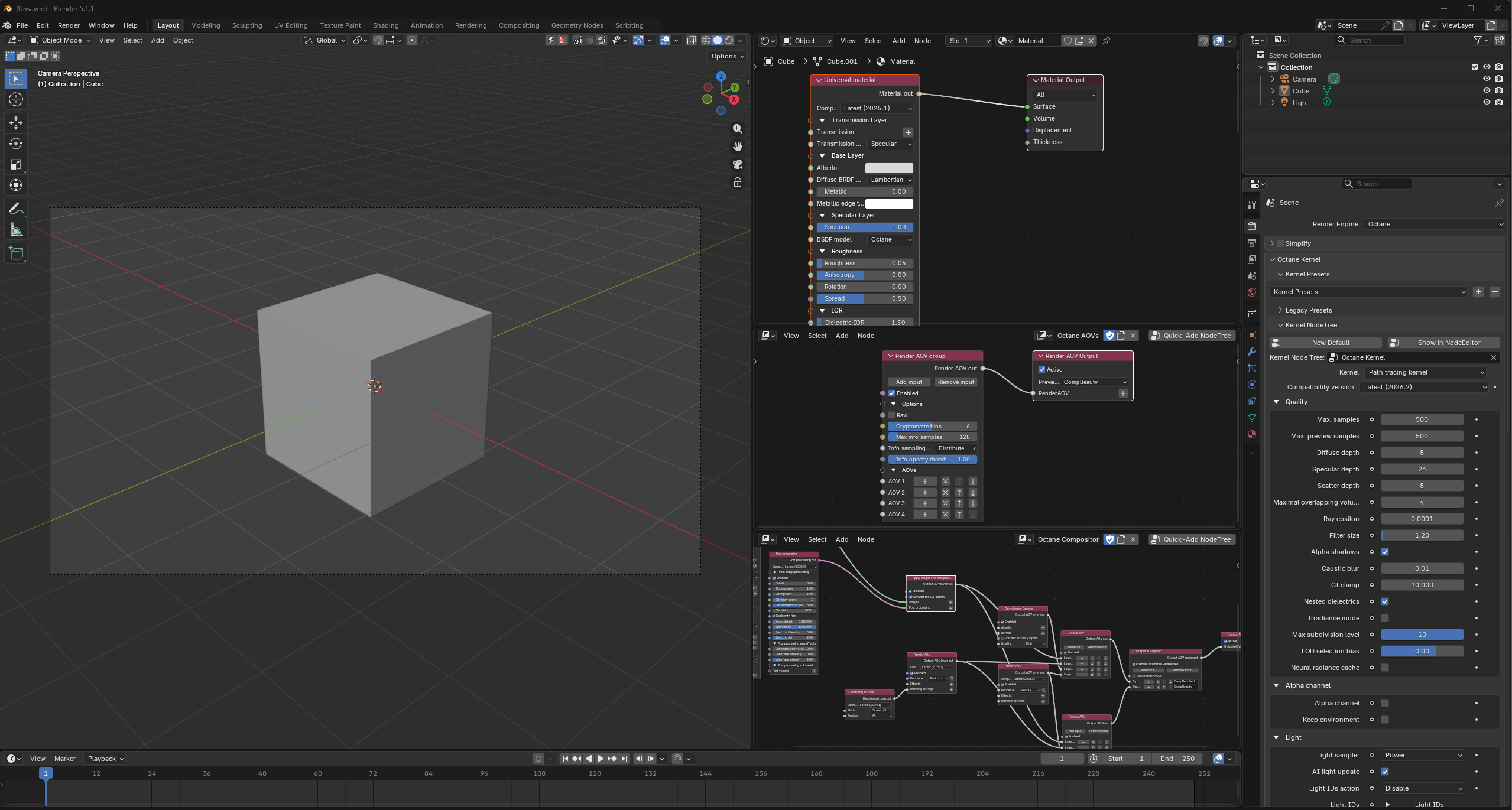Jump to timeline start frame
This screenshot has height=810, width=1512.
(x=565, y=759)
